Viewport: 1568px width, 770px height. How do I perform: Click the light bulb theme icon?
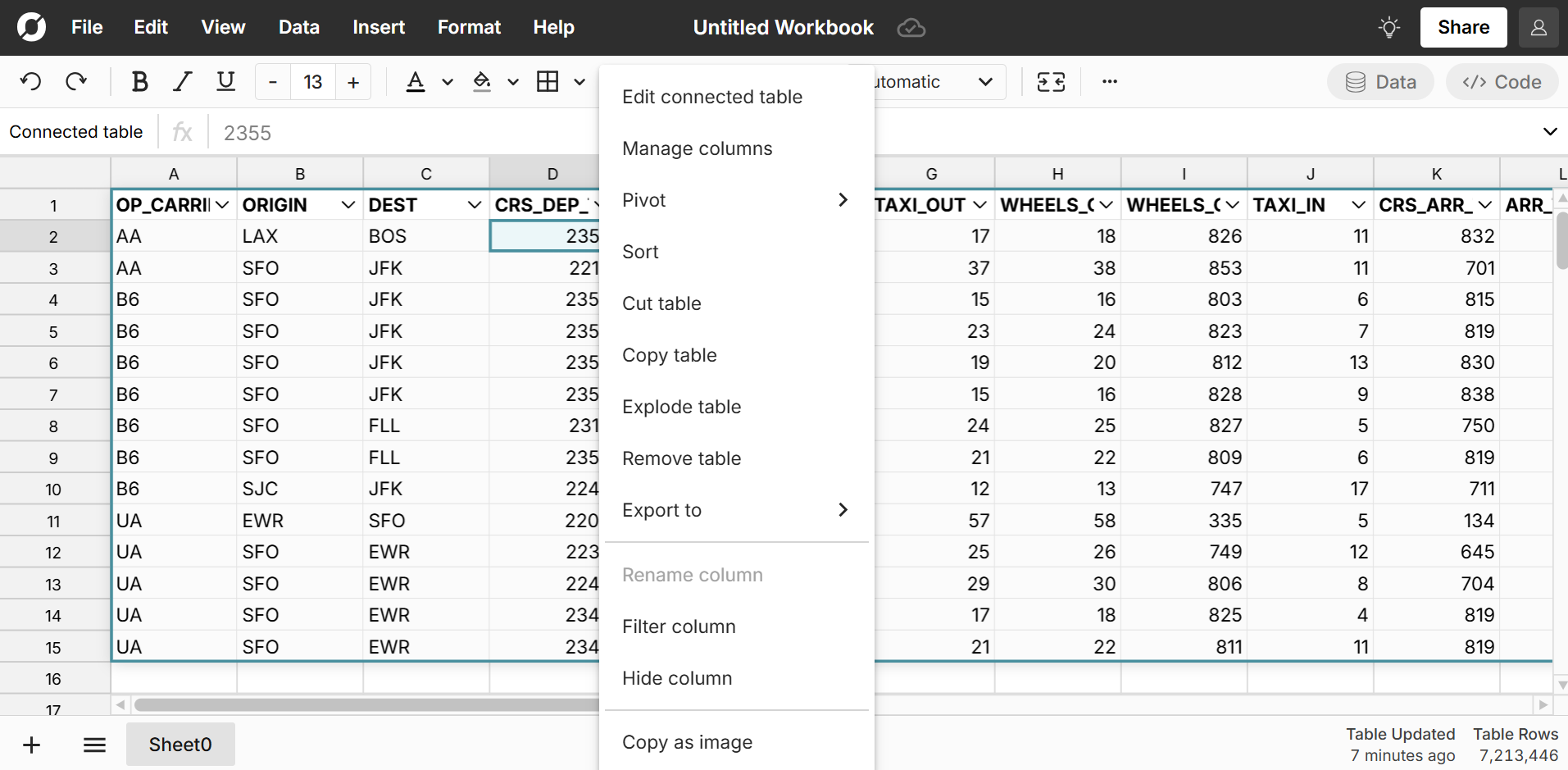point(1388,28)
